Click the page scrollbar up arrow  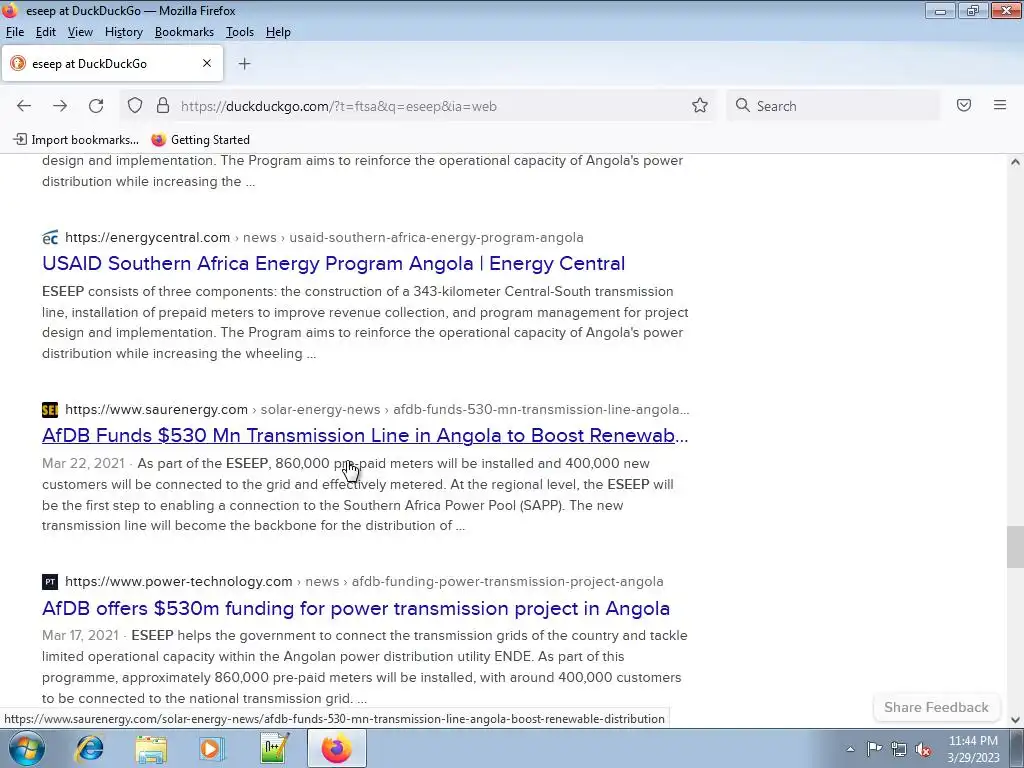[1015, 162]
